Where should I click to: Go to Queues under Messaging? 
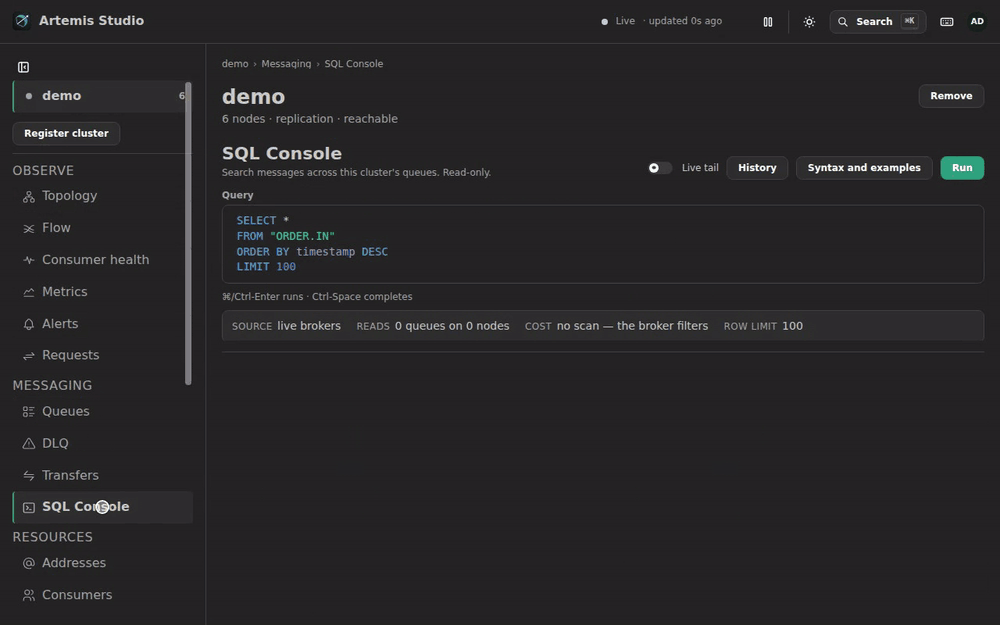point(102,411)
